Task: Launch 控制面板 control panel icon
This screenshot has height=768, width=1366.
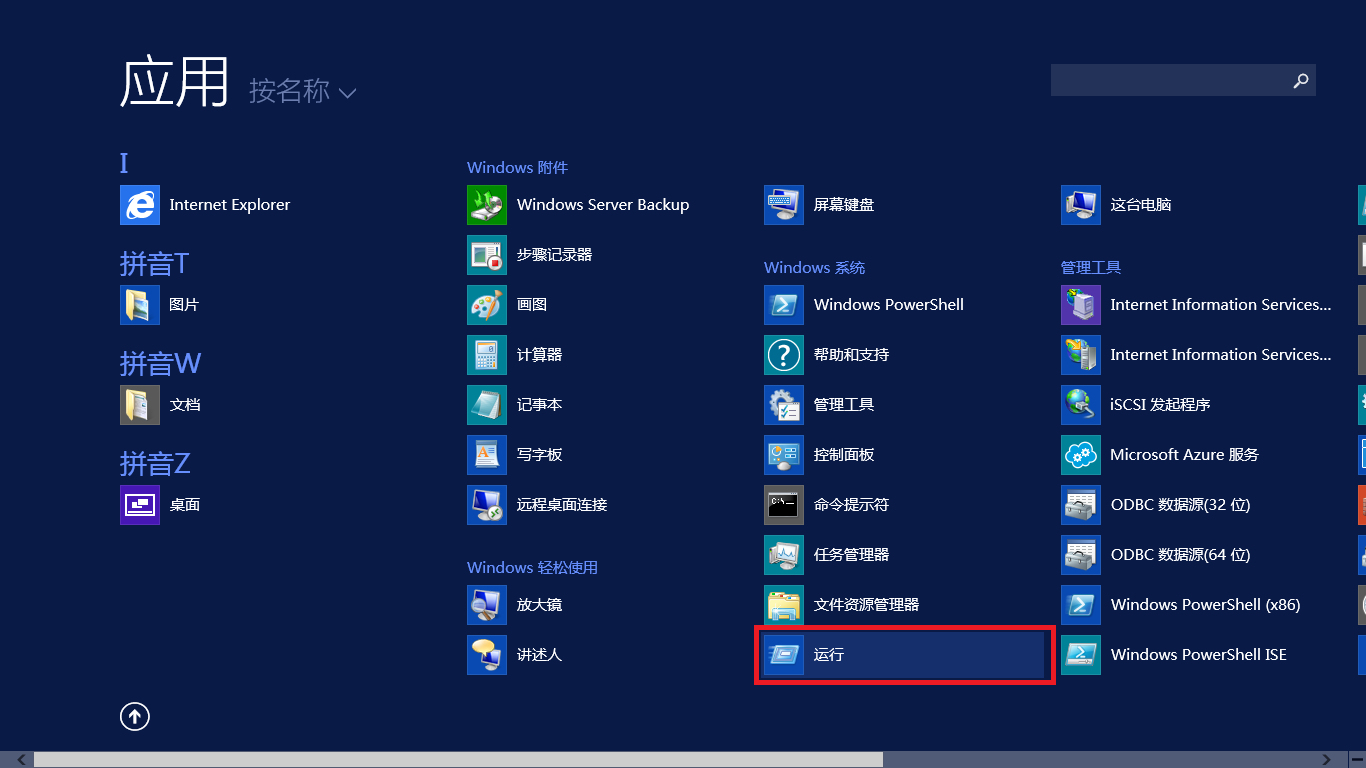Action: [784, 455]
